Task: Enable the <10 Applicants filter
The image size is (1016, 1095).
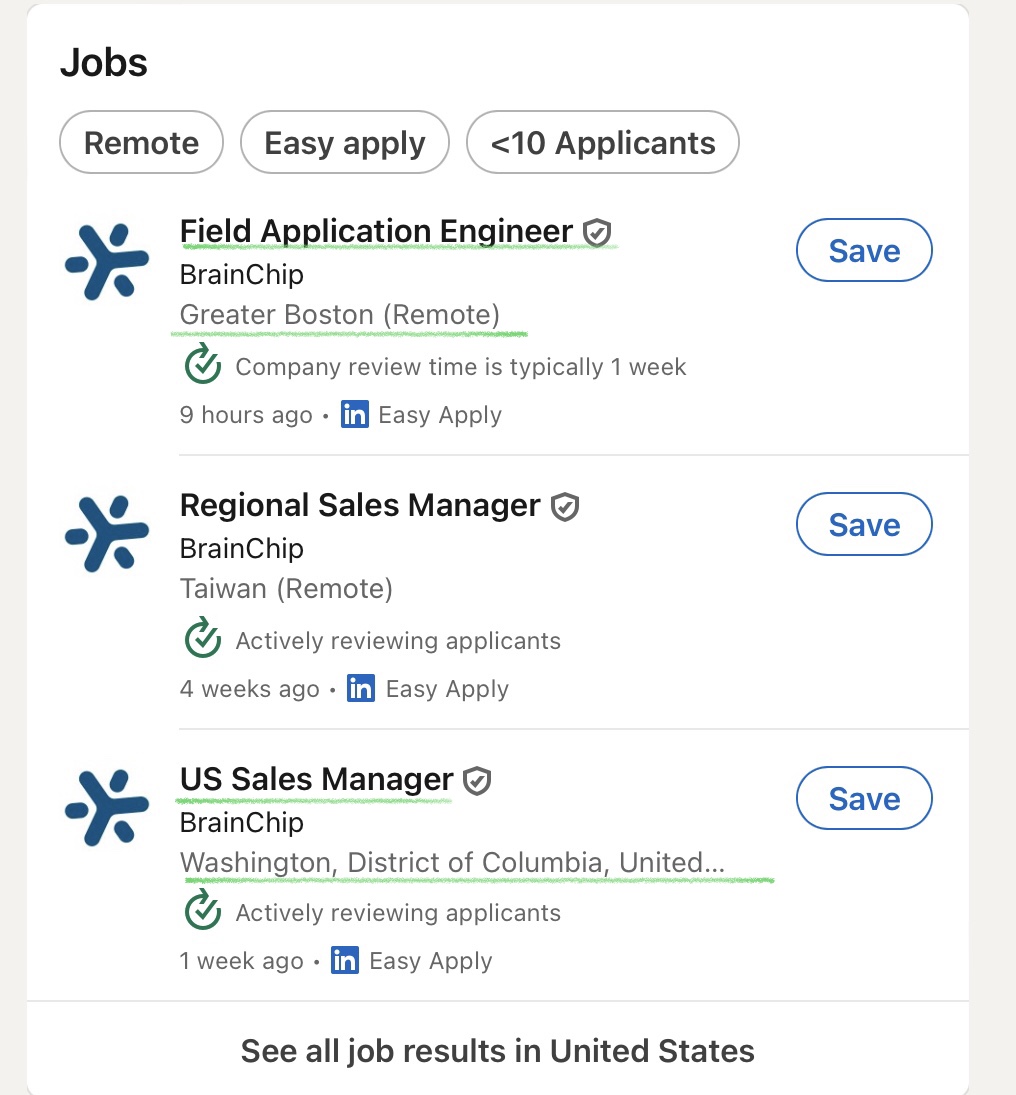Action: pos(602,143)
